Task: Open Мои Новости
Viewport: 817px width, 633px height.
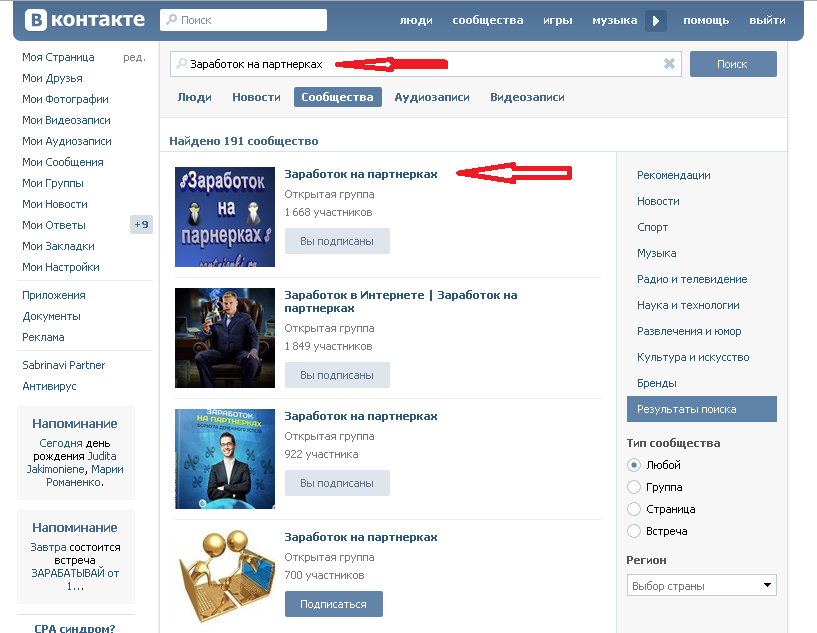Action: [55, 204]
